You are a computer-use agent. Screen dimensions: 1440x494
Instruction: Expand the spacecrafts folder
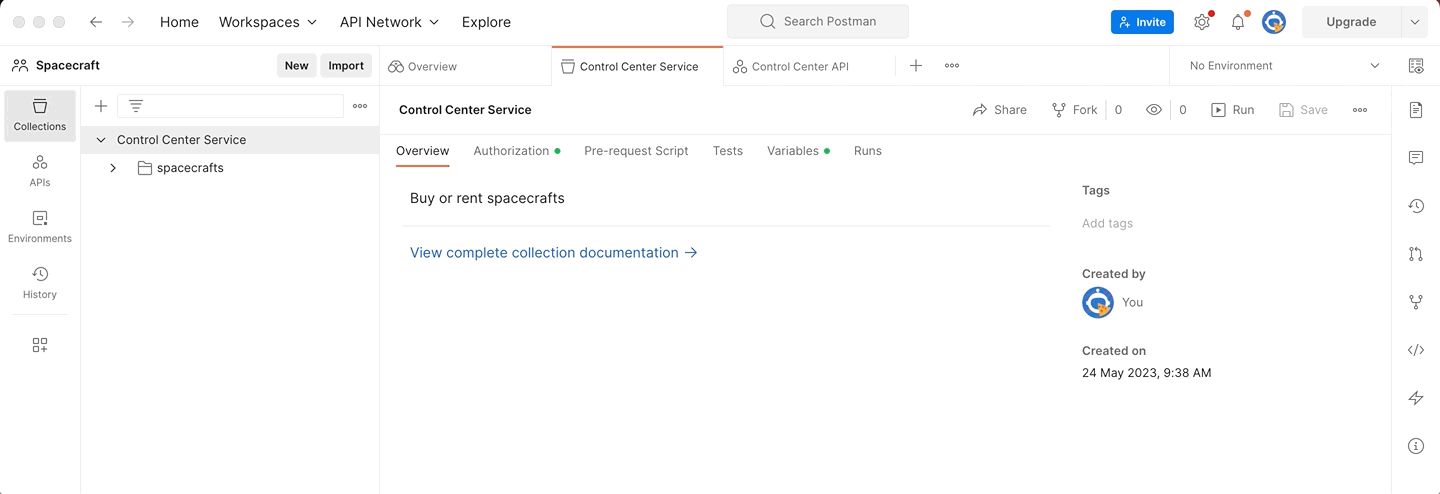tap(113, 168)
